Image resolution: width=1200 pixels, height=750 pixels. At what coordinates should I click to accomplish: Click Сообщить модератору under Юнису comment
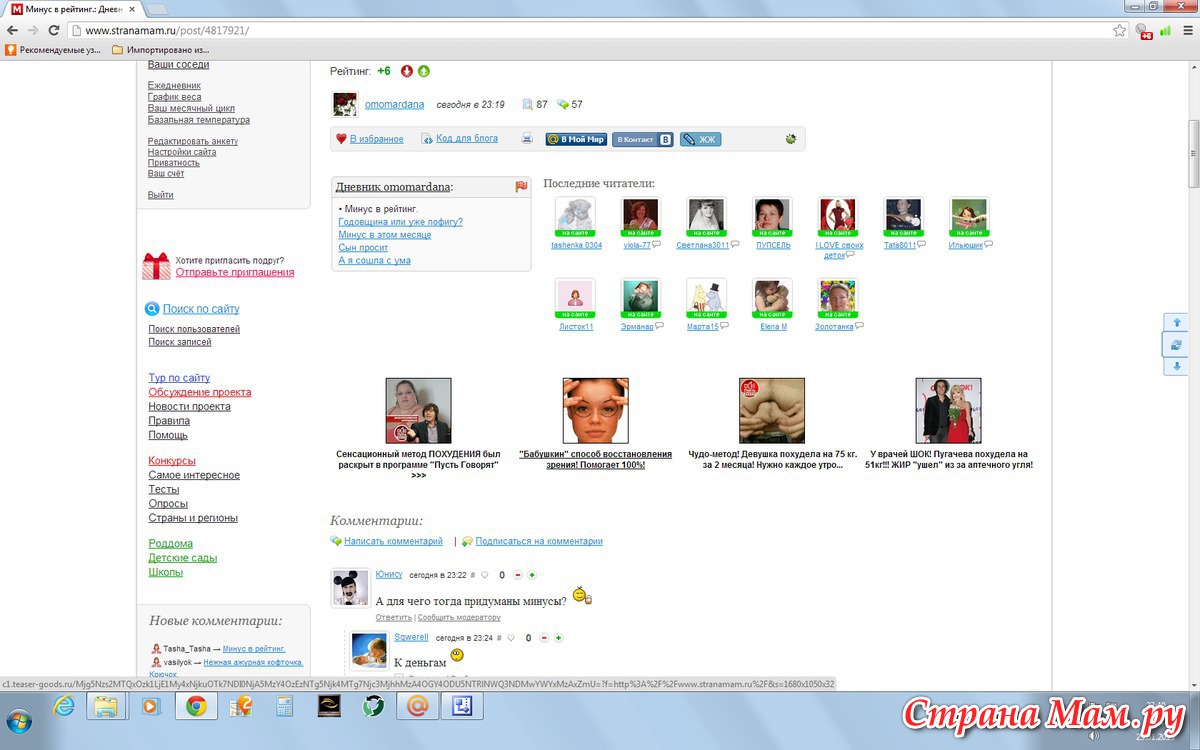tap(459, 617)
